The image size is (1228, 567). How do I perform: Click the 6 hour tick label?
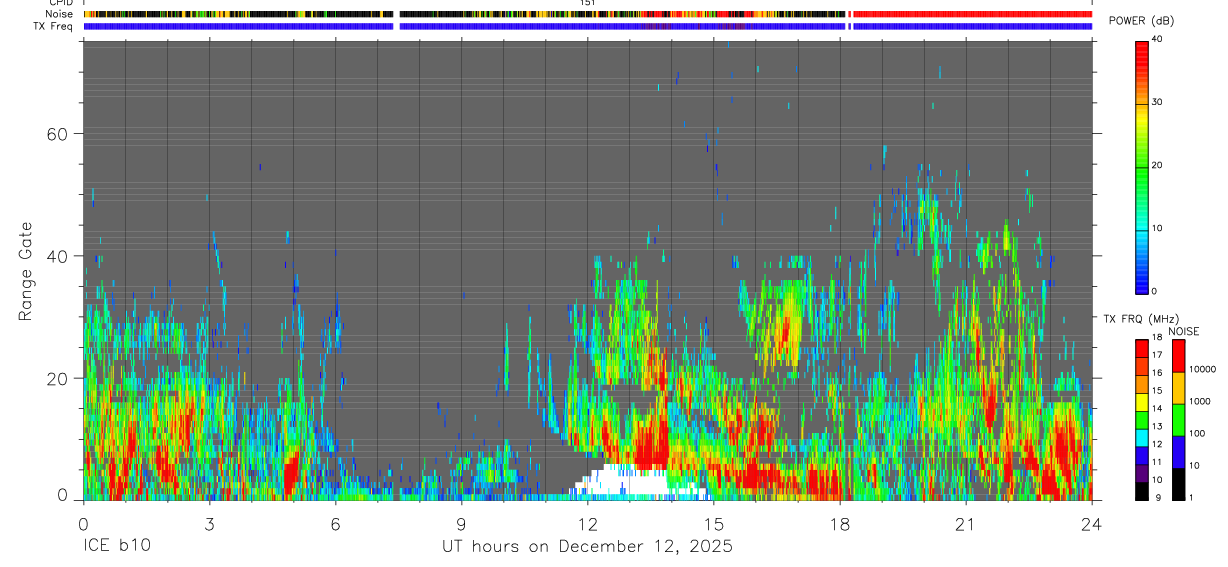point(335,525)
